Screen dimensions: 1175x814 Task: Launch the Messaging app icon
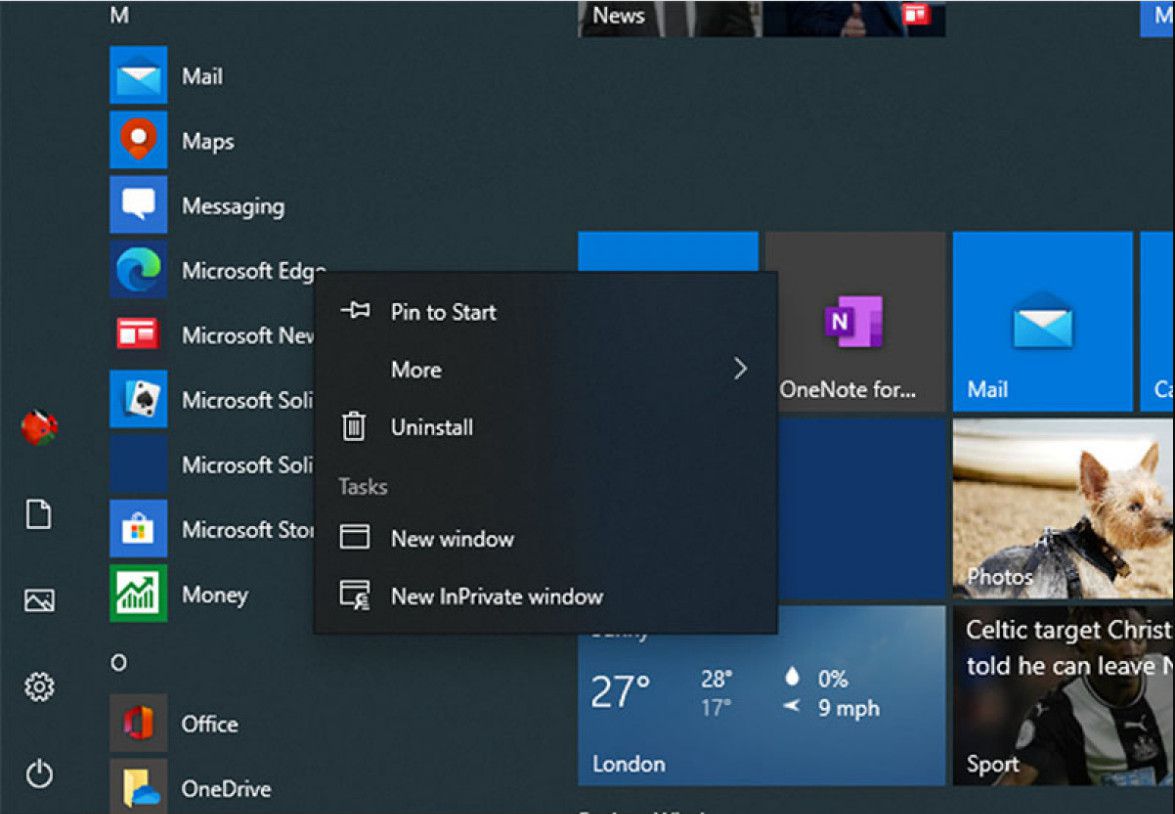point(138,205)
